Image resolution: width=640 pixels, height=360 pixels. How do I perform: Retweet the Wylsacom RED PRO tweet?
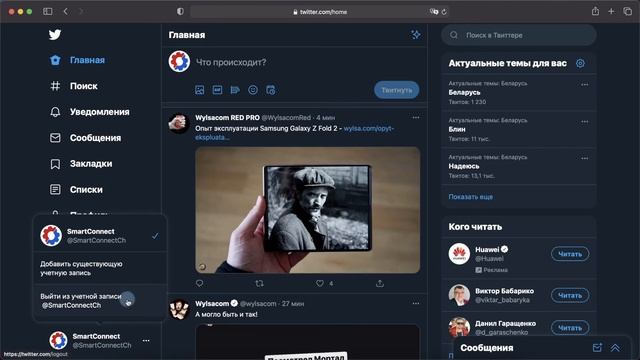click(259, 283)
